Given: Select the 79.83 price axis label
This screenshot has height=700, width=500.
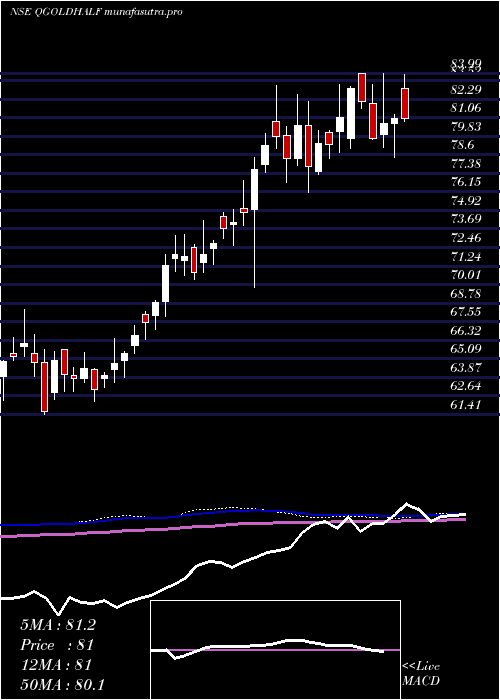Looking at the screenshot, I should click(466, 126).
